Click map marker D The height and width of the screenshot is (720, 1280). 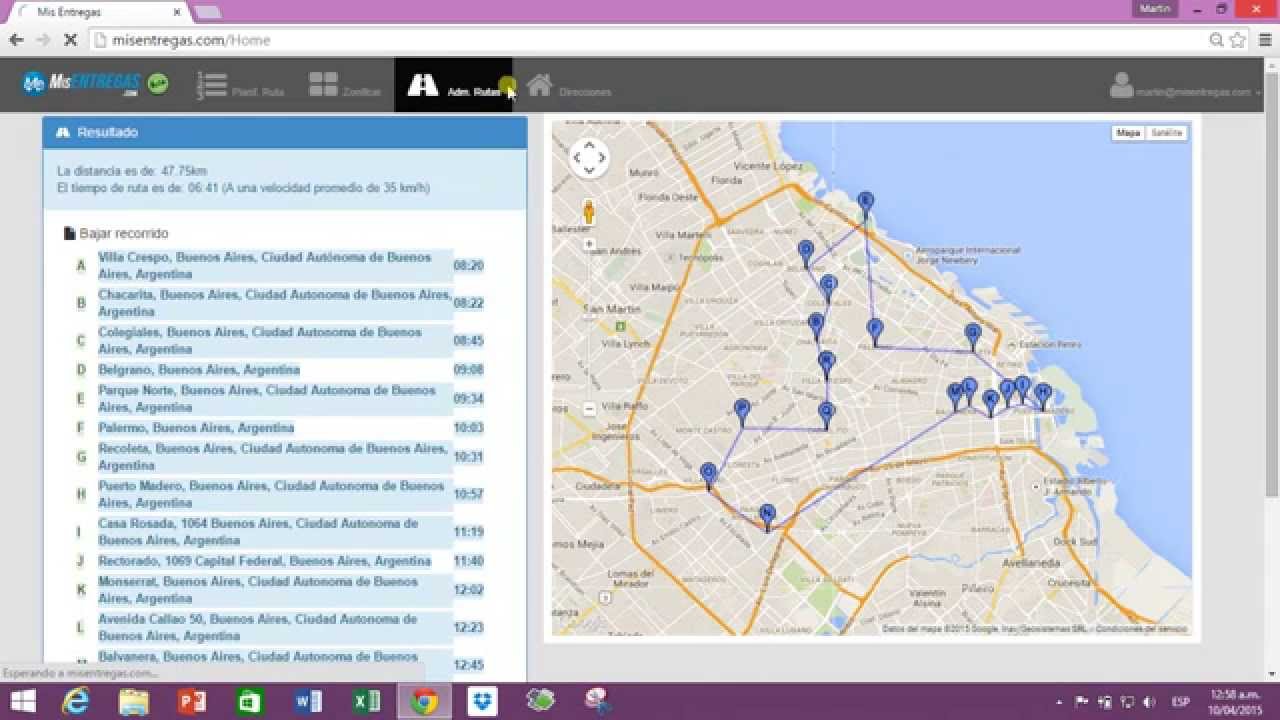pyautogui.click(x=805, y=254)
